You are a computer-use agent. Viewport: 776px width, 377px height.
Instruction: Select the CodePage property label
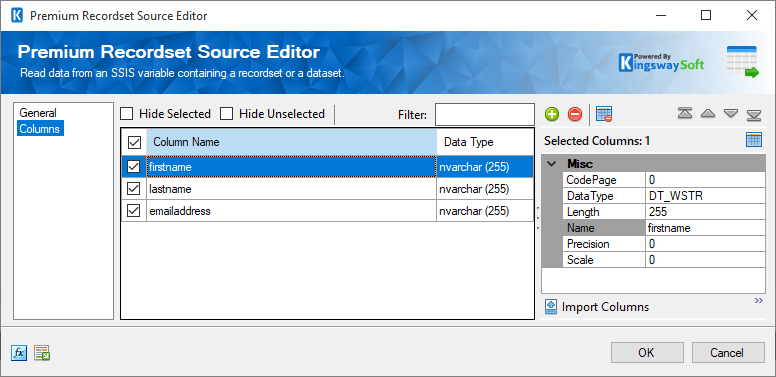(x=604, y=180)
